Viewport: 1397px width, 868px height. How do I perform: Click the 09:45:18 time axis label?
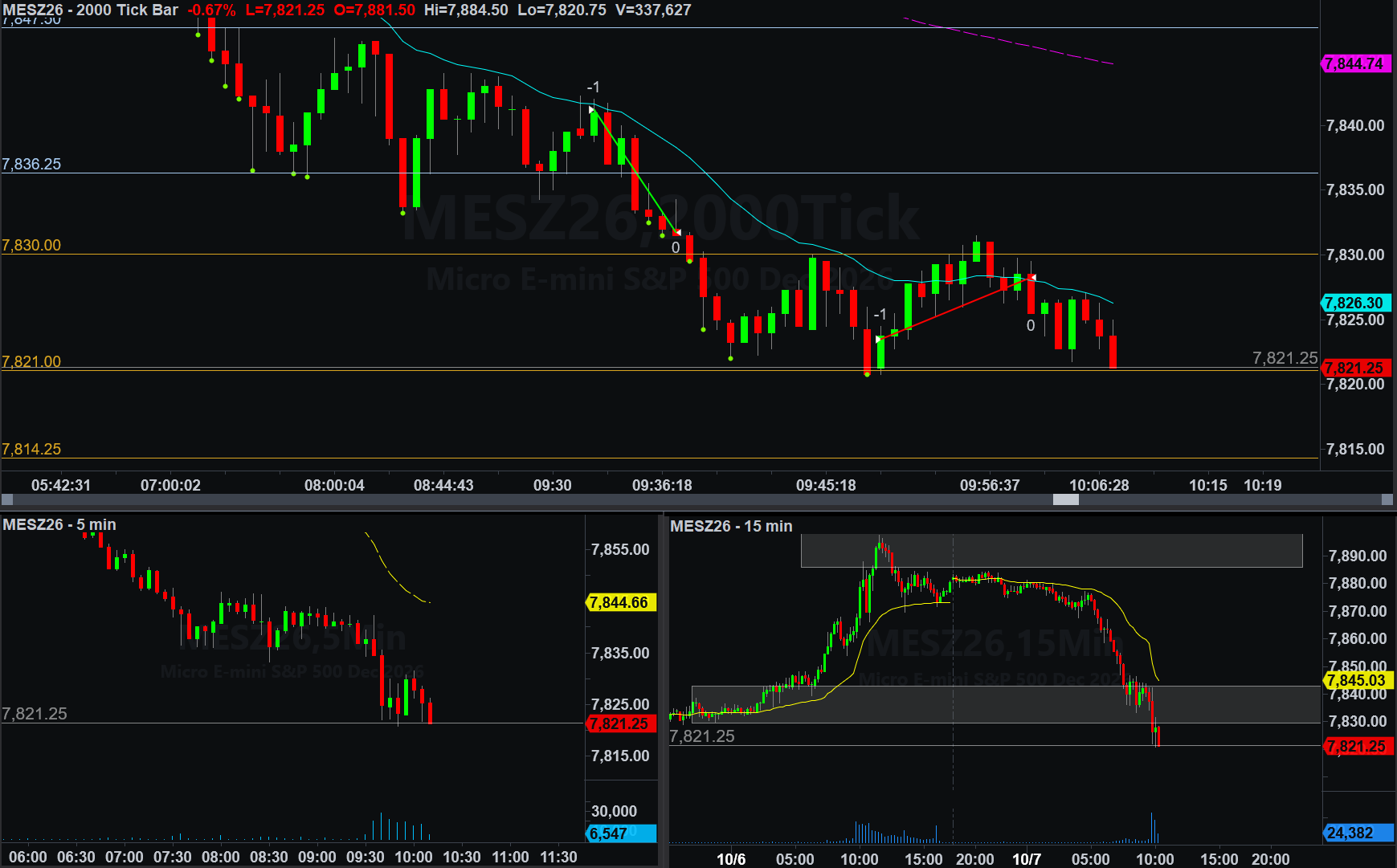(826, 485)
